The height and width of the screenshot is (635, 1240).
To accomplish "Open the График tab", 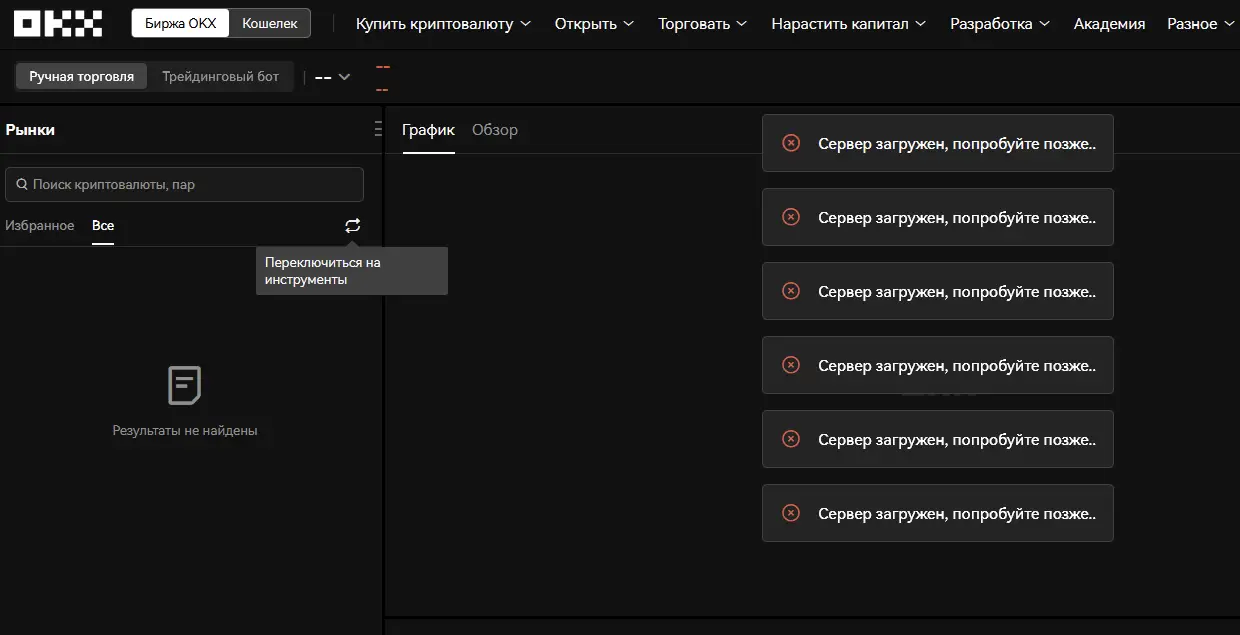I will point(428,130).
